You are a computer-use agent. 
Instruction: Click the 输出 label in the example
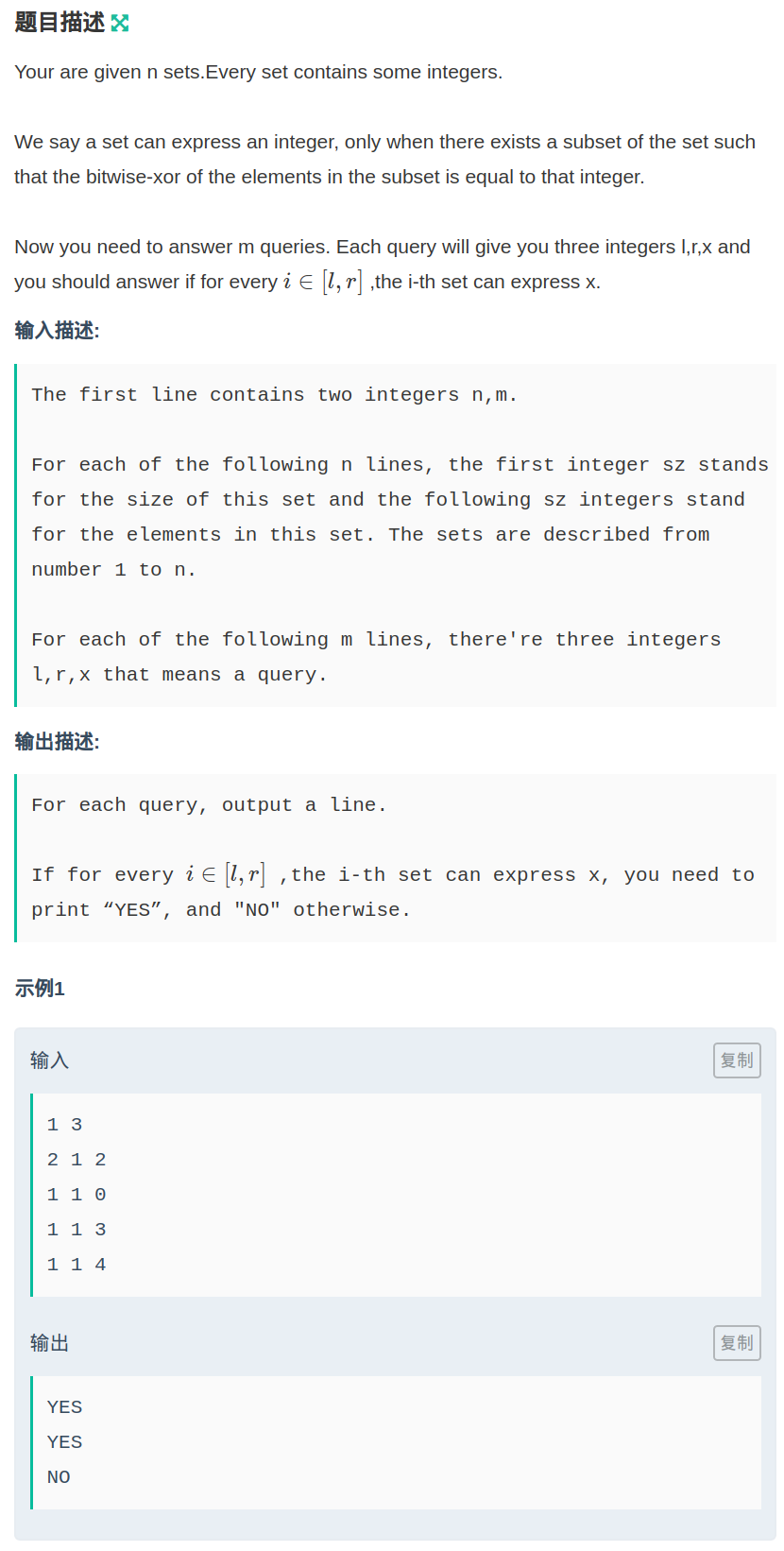(x=49, y=1343)
